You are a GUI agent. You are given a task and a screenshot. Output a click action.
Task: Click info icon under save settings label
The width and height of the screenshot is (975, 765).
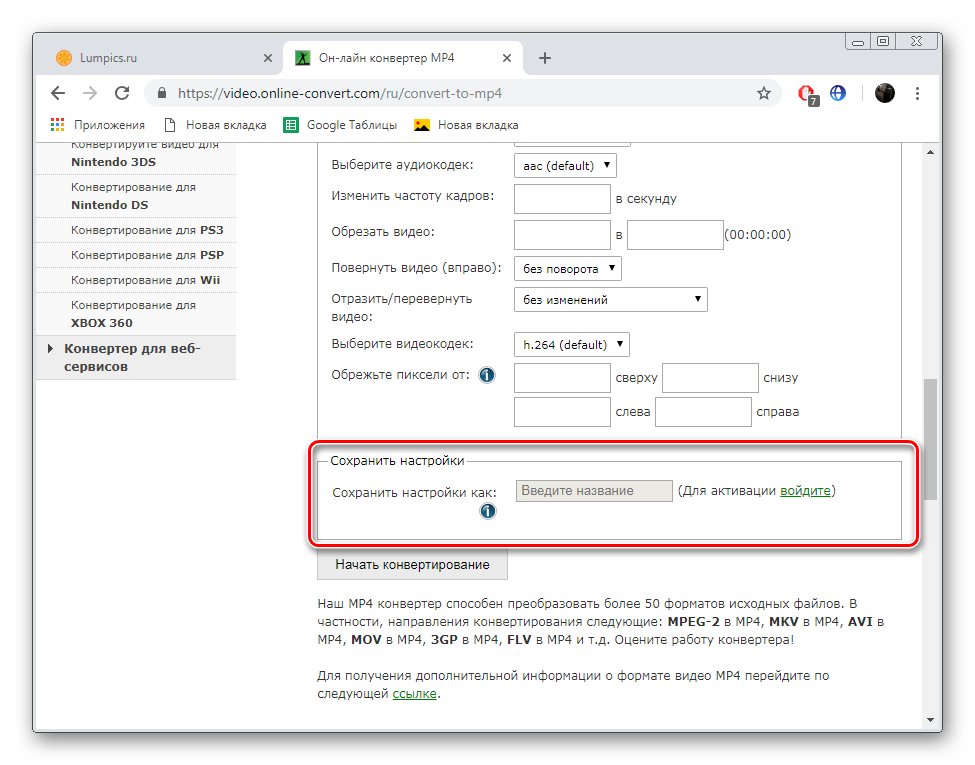point(488,511)
